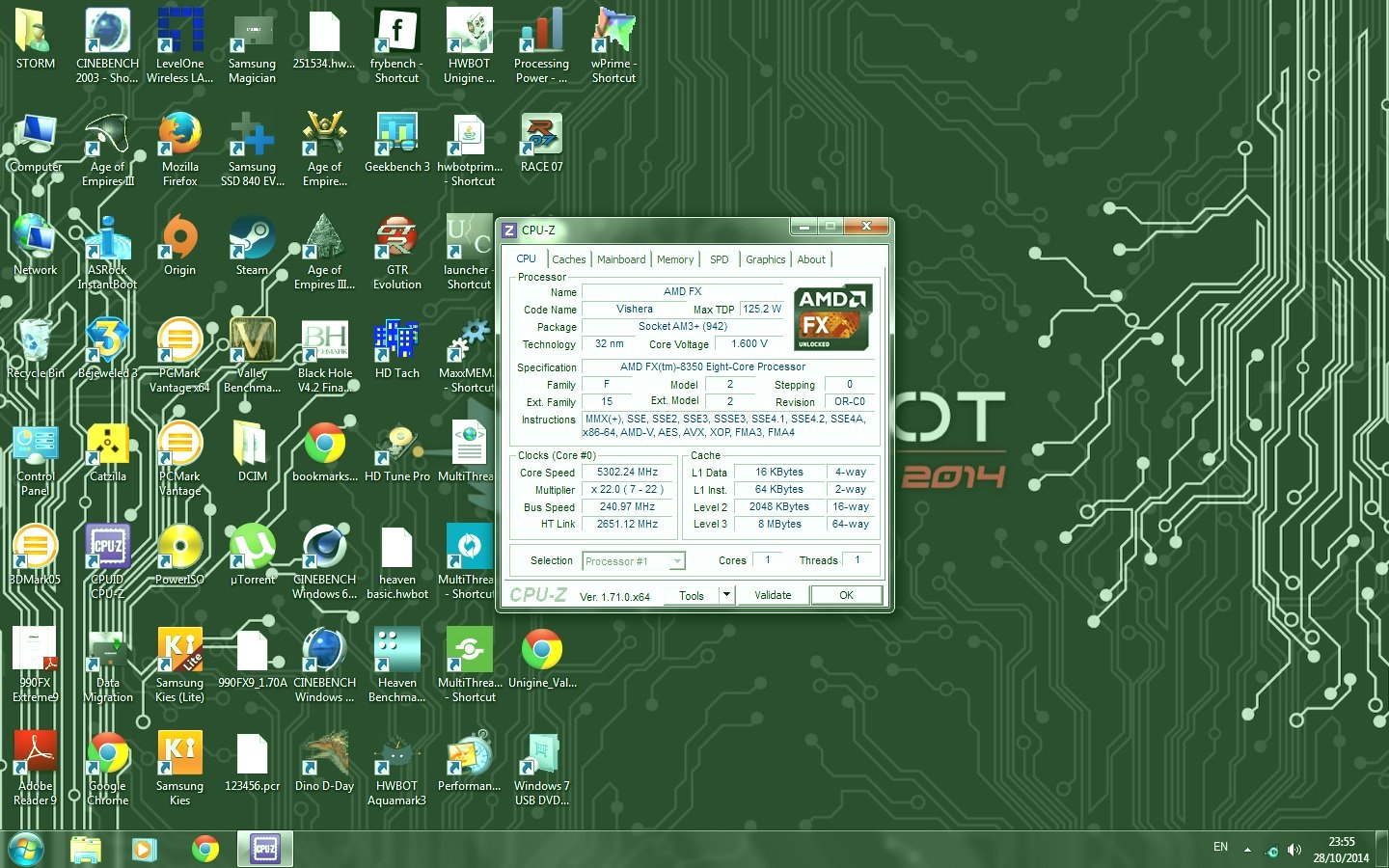
Task: Click the volume speaker tray icon
Action: click(1294, 850)
